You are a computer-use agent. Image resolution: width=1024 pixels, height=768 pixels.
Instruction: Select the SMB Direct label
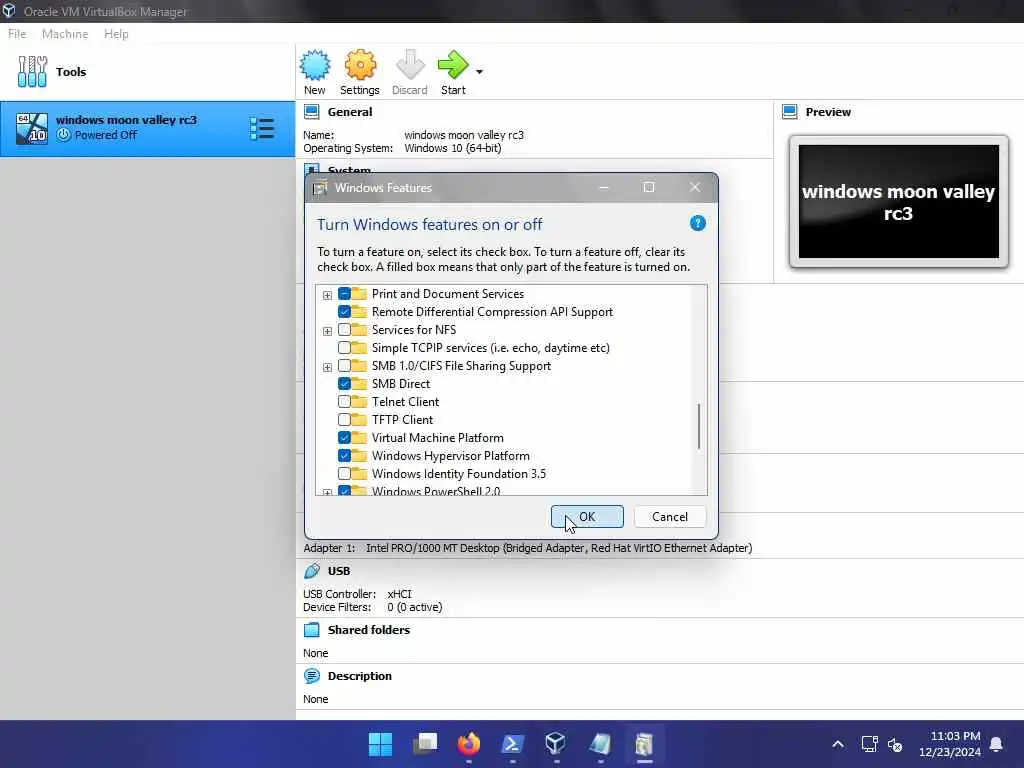coord(401,384)
